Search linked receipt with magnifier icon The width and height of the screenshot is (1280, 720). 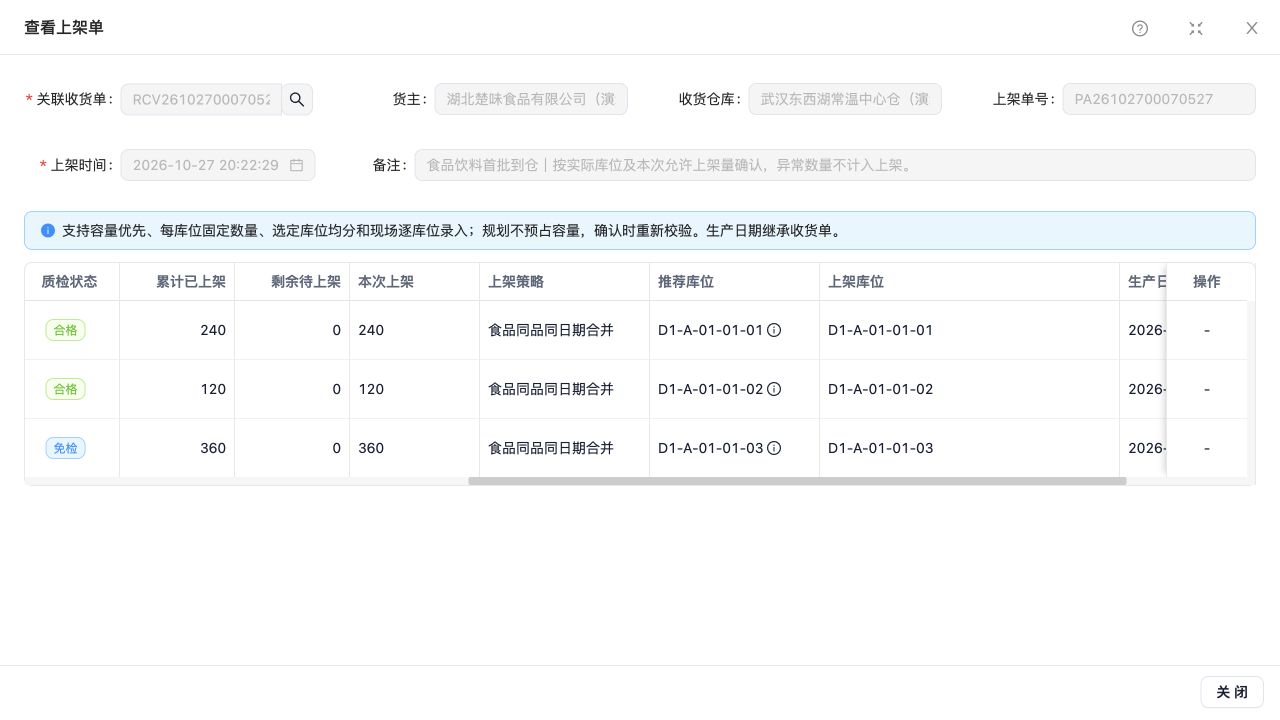coord(297,99)
